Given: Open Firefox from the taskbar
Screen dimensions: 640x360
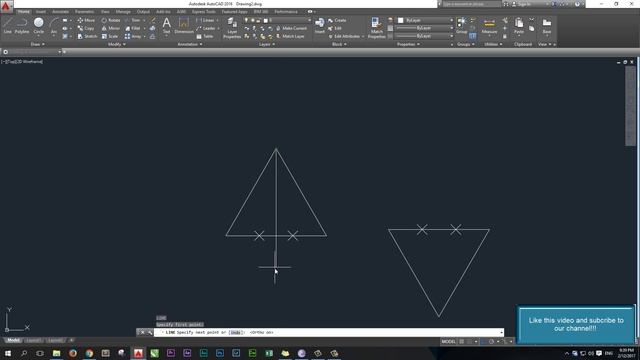Looking at the screenshot, I should [x=73, y=353].
